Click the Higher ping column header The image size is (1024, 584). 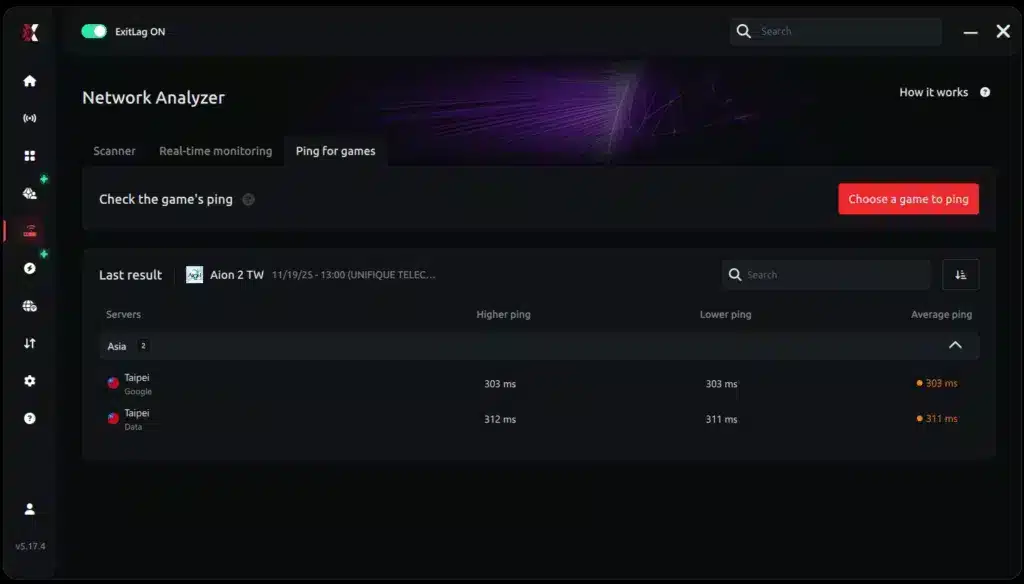pos(504,314)
